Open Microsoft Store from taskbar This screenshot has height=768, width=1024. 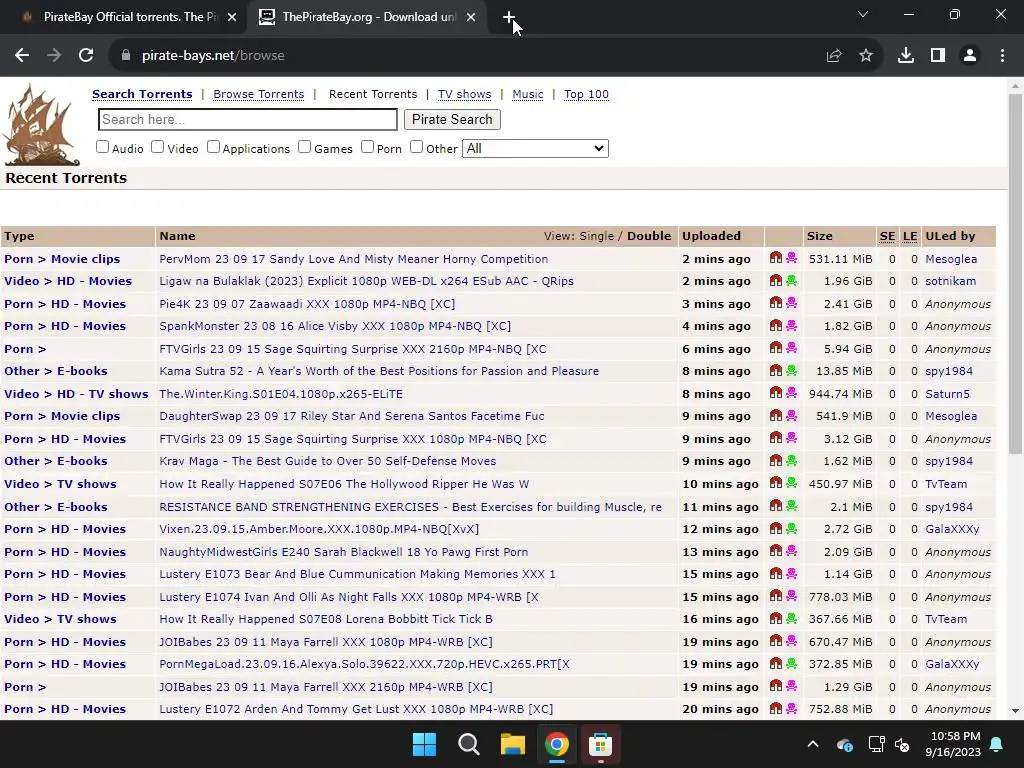click(x=600, y=744)
